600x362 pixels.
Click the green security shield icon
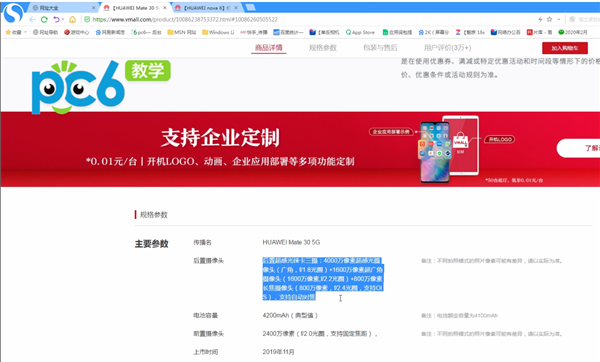87,20
